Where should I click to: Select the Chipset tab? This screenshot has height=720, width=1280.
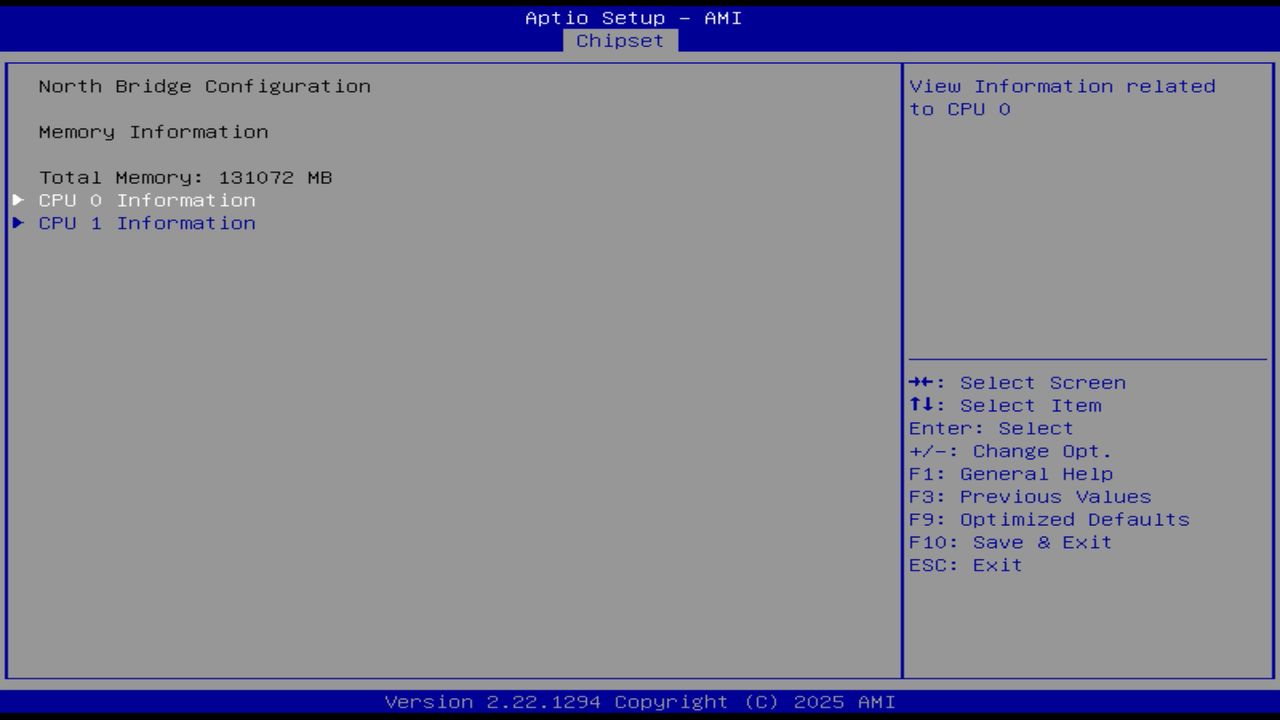[620, 41]
